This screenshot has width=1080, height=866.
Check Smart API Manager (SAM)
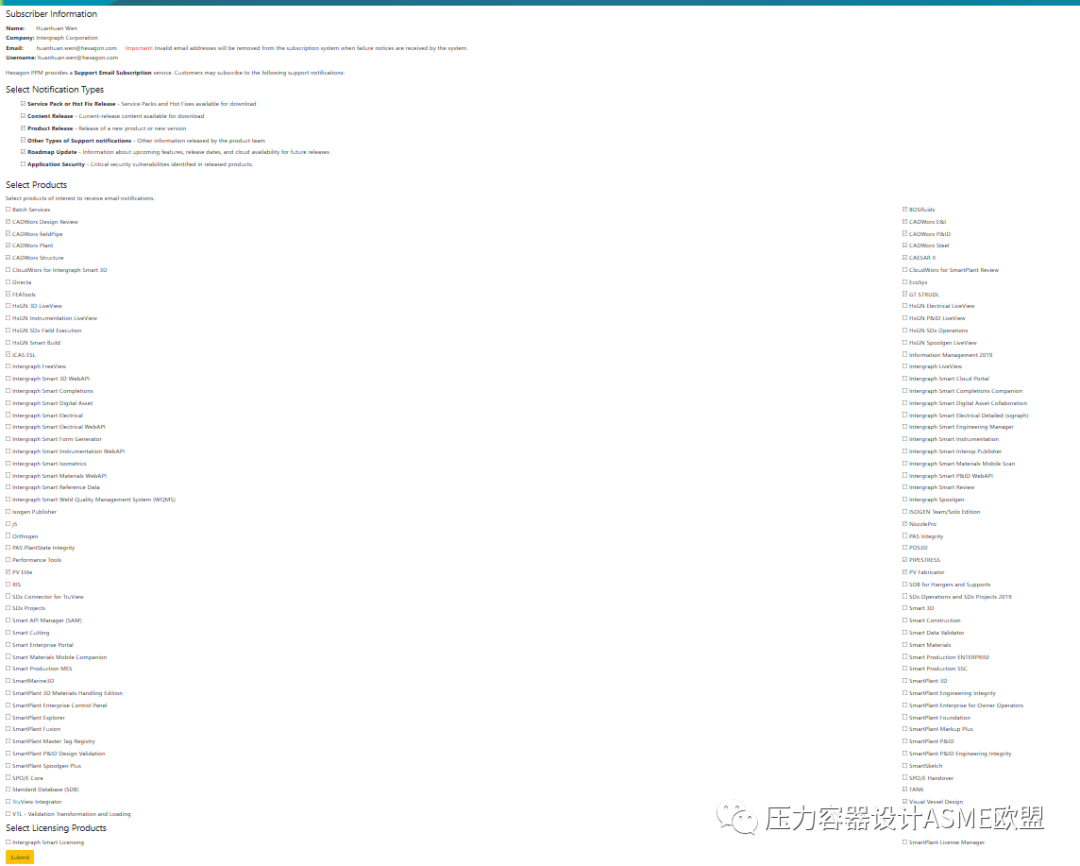(8, 620)
